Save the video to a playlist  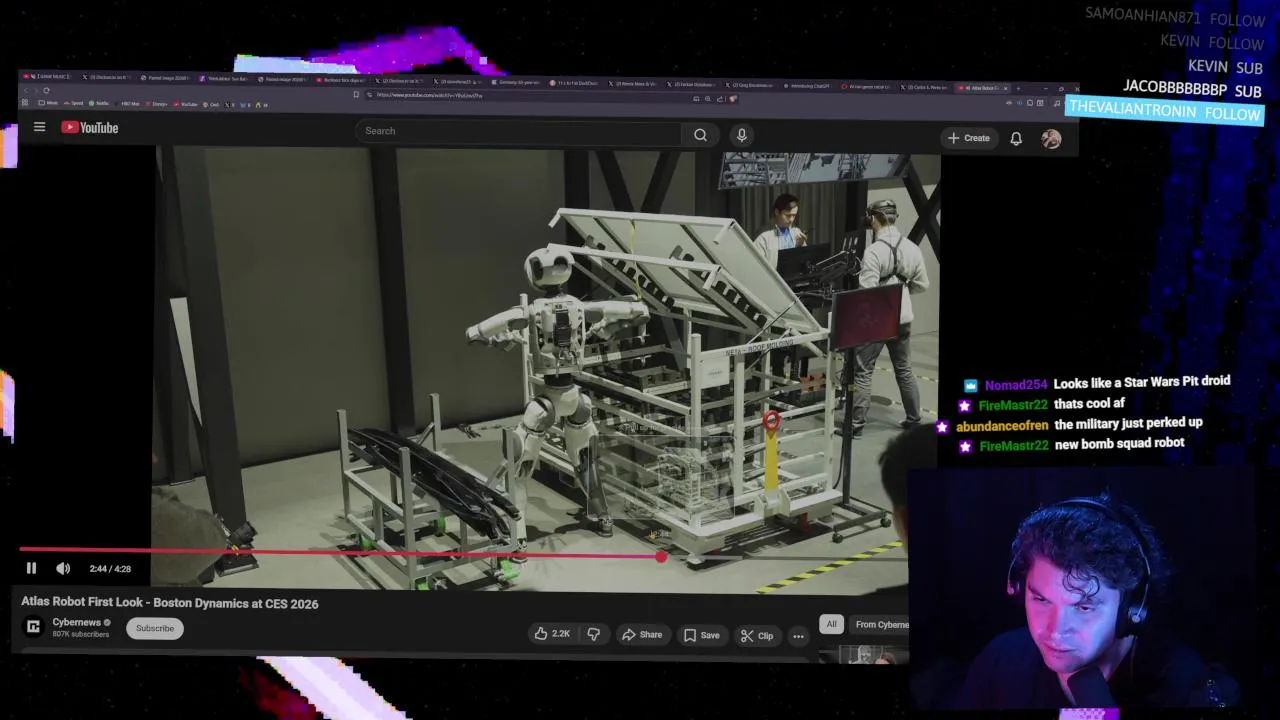(701, 635)
